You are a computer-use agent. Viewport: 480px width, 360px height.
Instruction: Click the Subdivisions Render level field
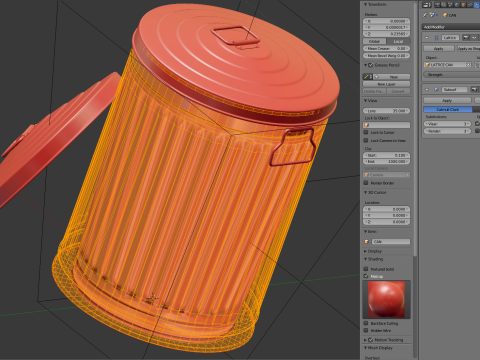click(447, 131)
